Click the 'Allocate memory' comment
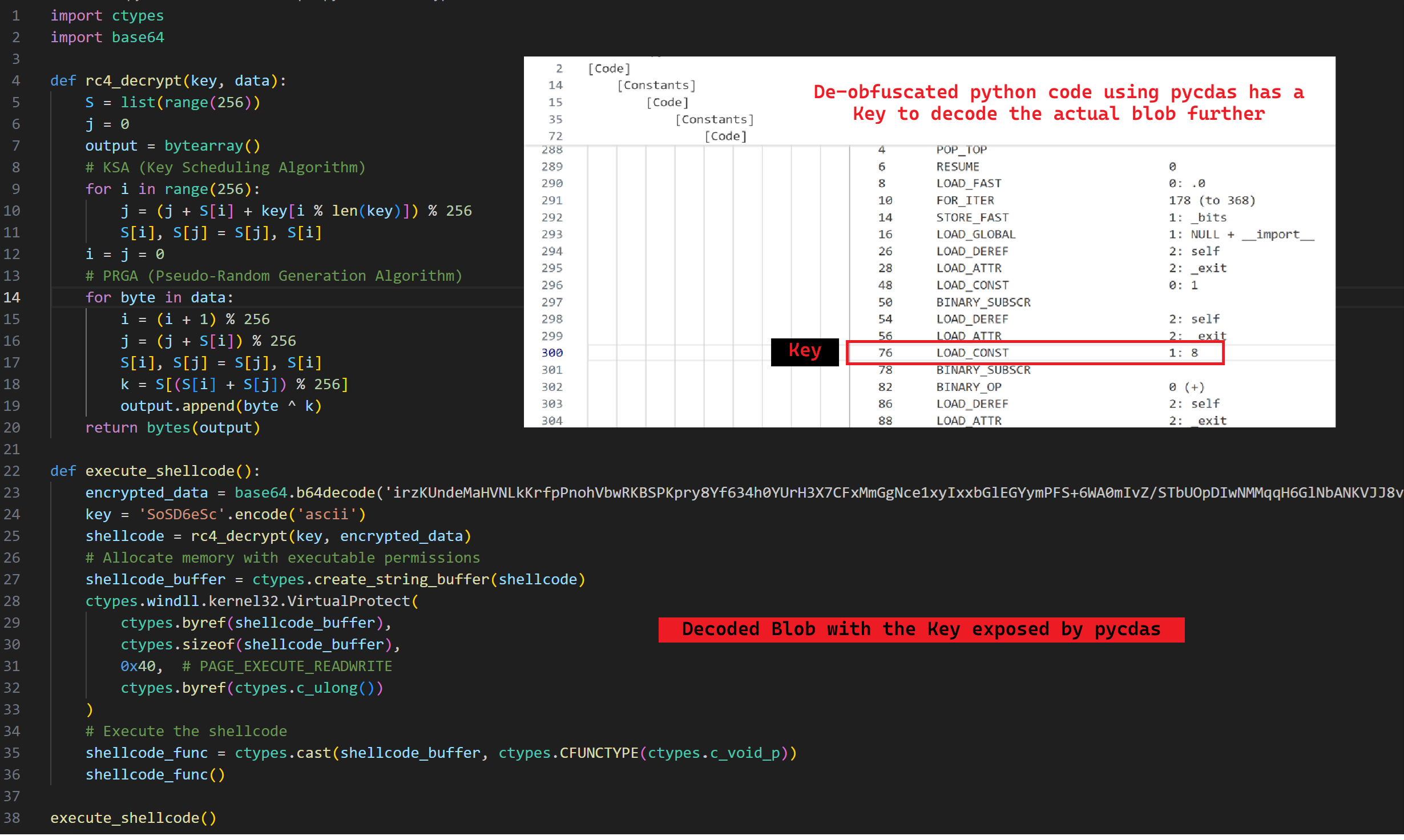 pyautogui.click(x=283, y=558)
